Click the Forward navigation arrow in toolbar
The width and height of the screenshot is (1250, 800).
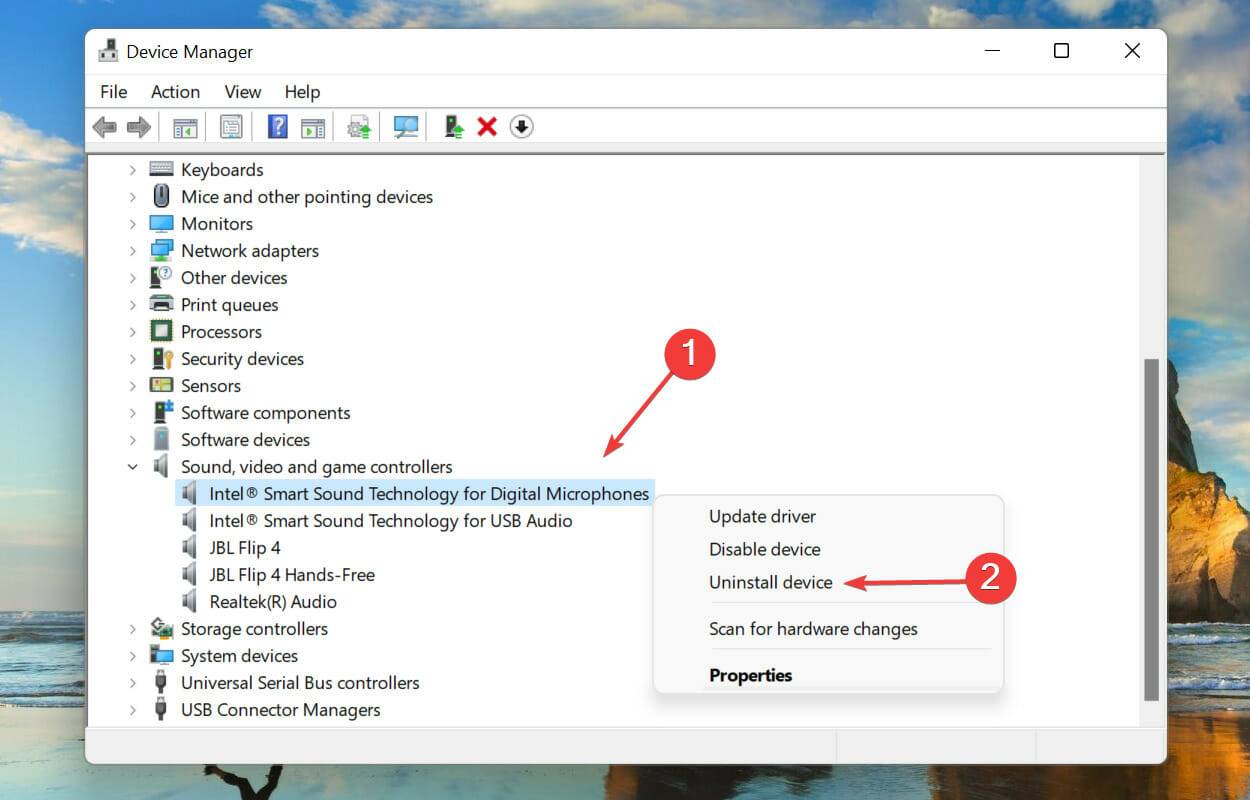[x=138, y=126]
